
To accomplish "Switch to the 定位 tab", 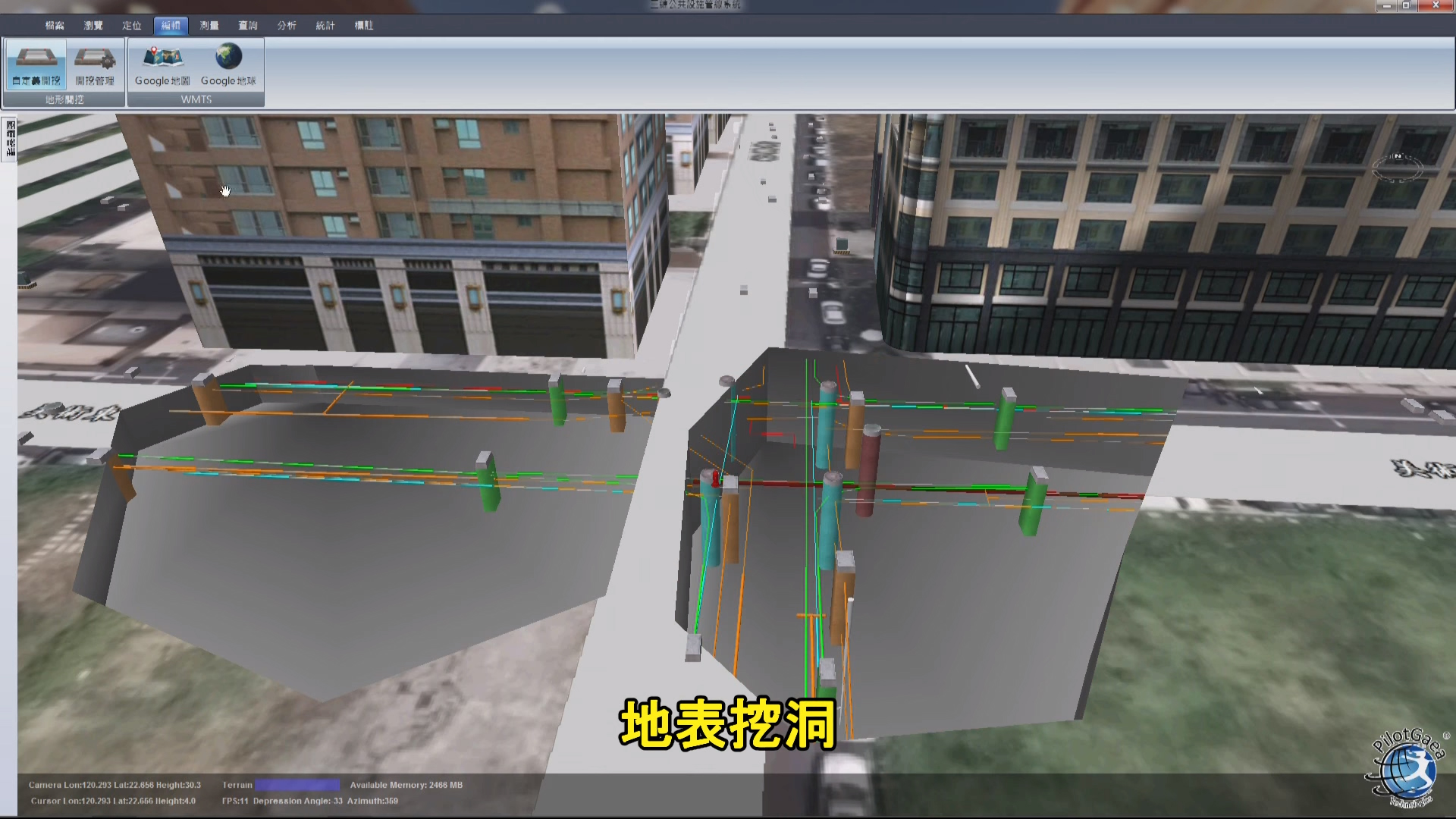I will [x=132, y=25].
